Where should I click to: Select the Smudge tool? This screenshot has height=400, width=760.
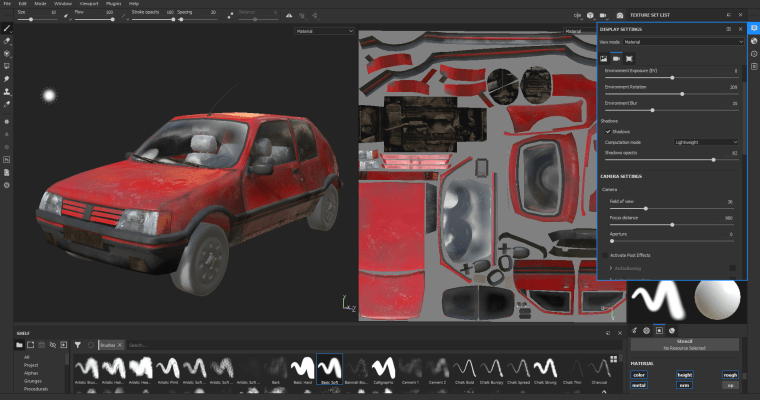coord(7,78)
